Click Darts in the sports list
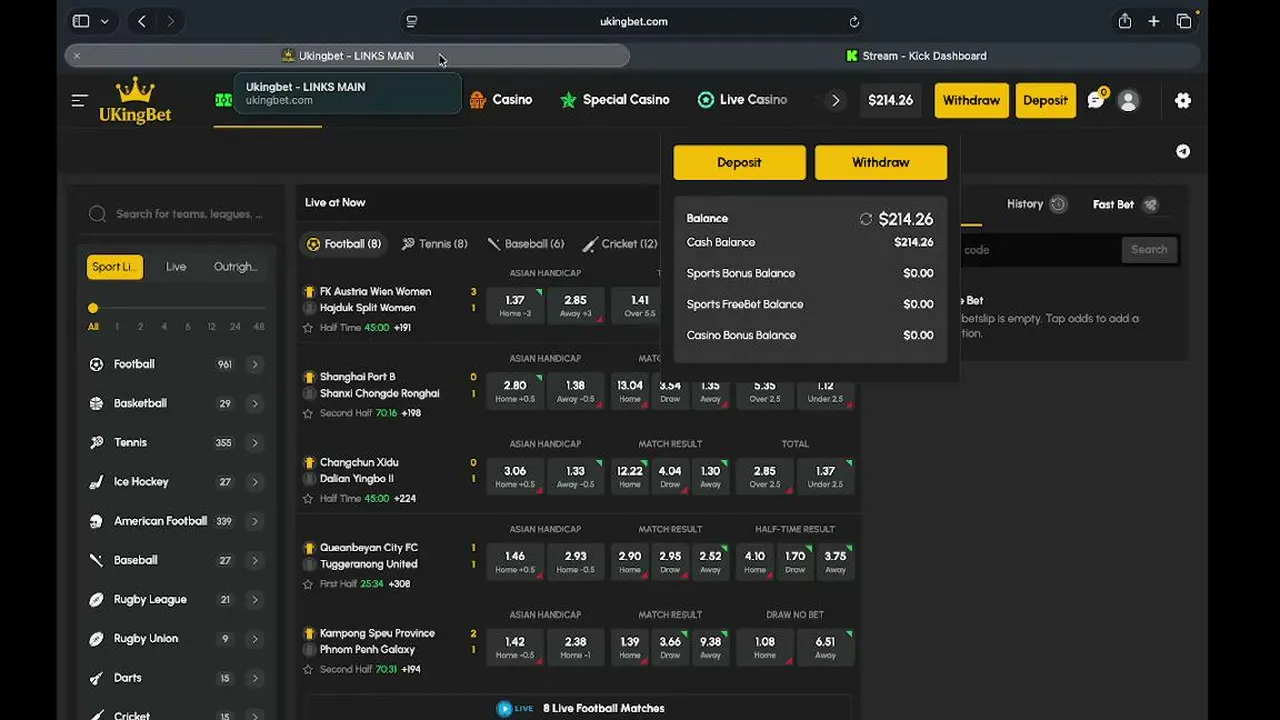The width and height of the screenshot is (1280, 720). point(127,678)
